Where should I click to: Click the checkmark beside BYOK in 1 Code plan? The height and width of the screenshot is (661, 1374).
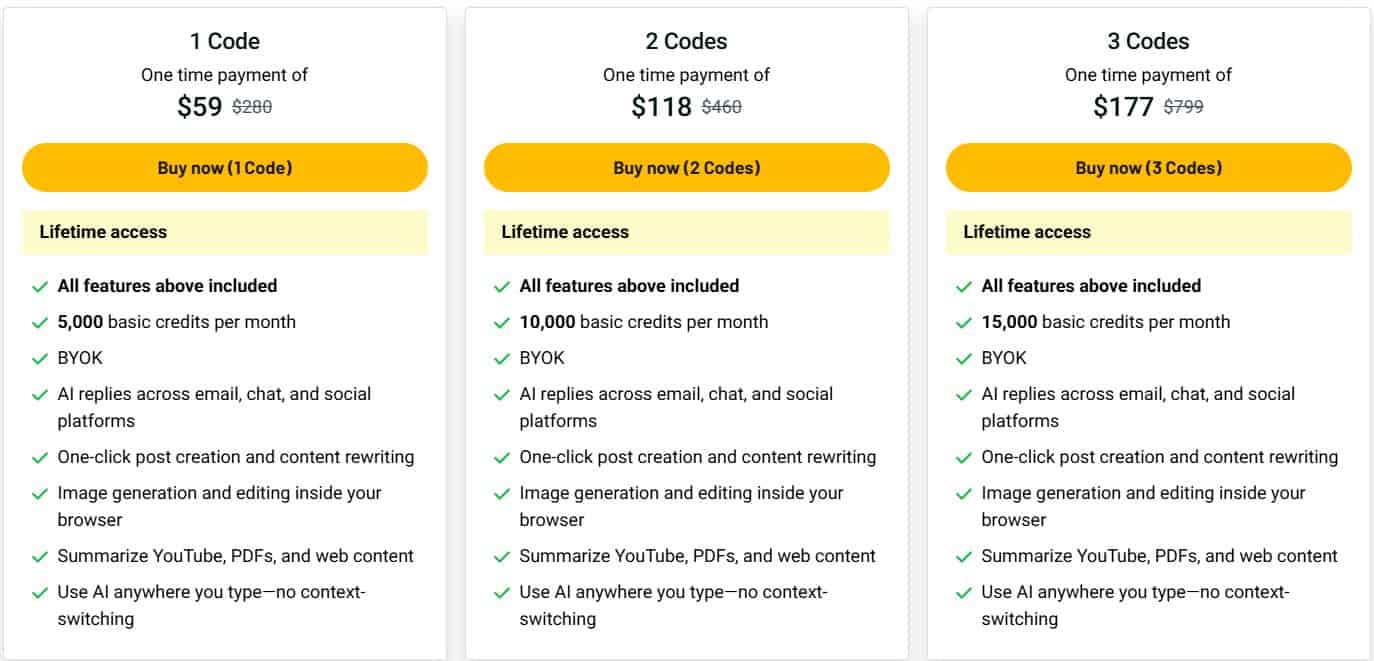(x=41, y=358)
